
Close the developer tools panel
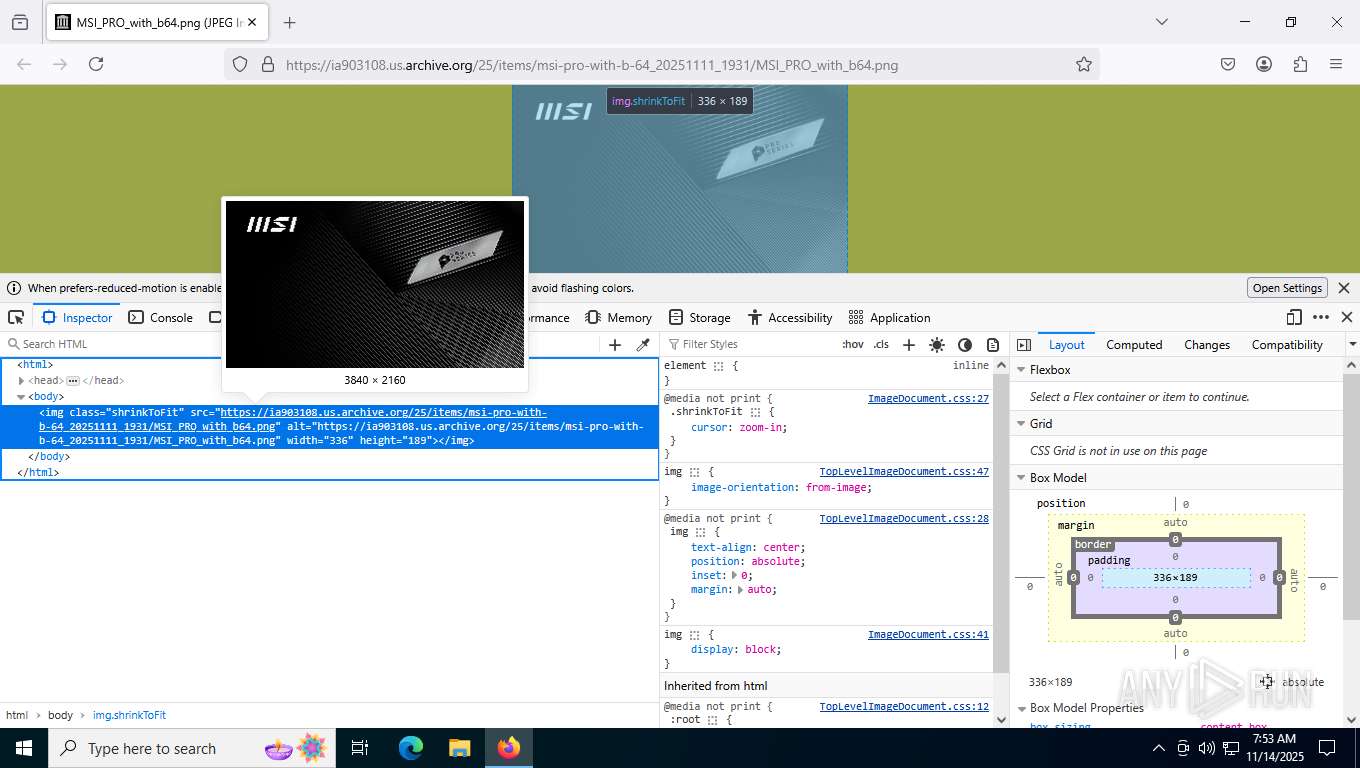tap(1347, 317)
